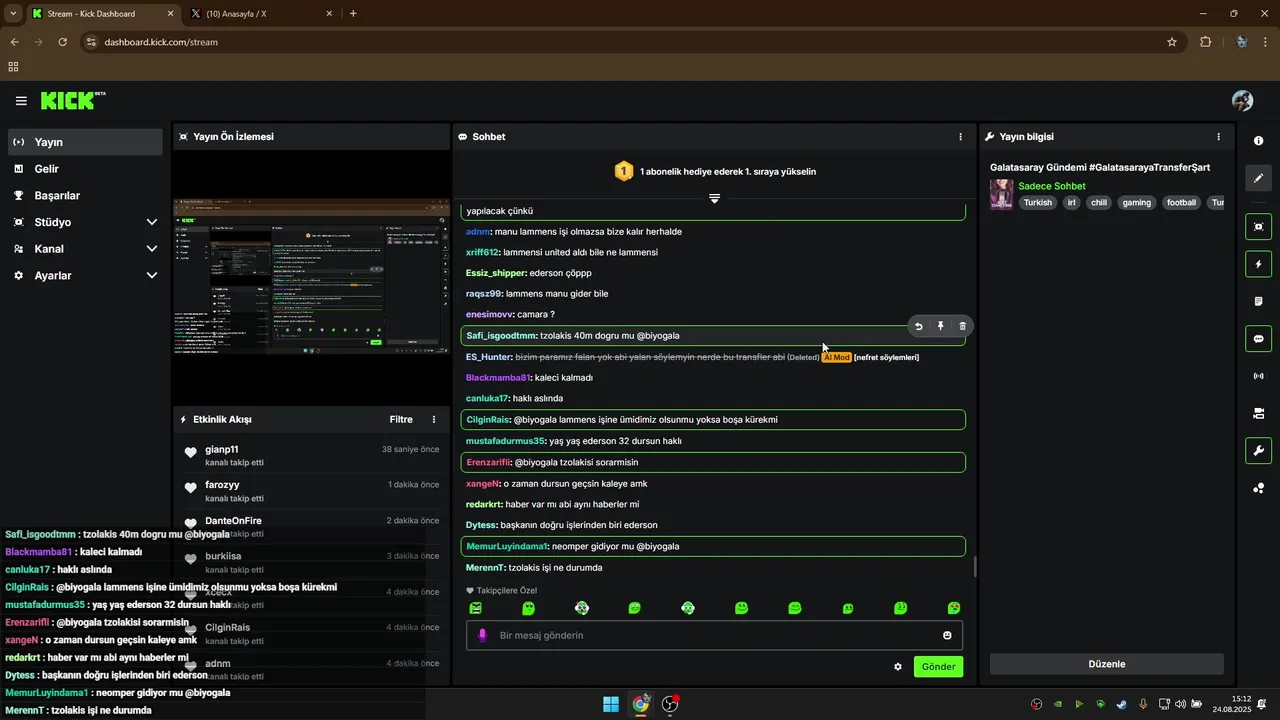The width and height of the screenshot is (1280, 720).
Task: Click the number 1 gift leaderboard badge
Action: click(x=624, y=171)
